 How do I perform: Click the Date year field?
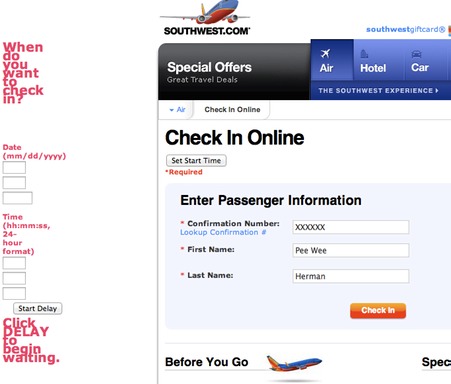tap(18, 198)
